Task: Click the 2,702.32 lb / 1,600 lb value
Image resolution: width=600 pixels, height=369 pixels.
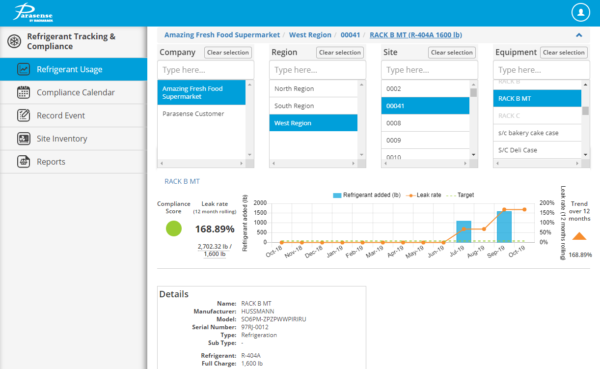Action: 215,250
